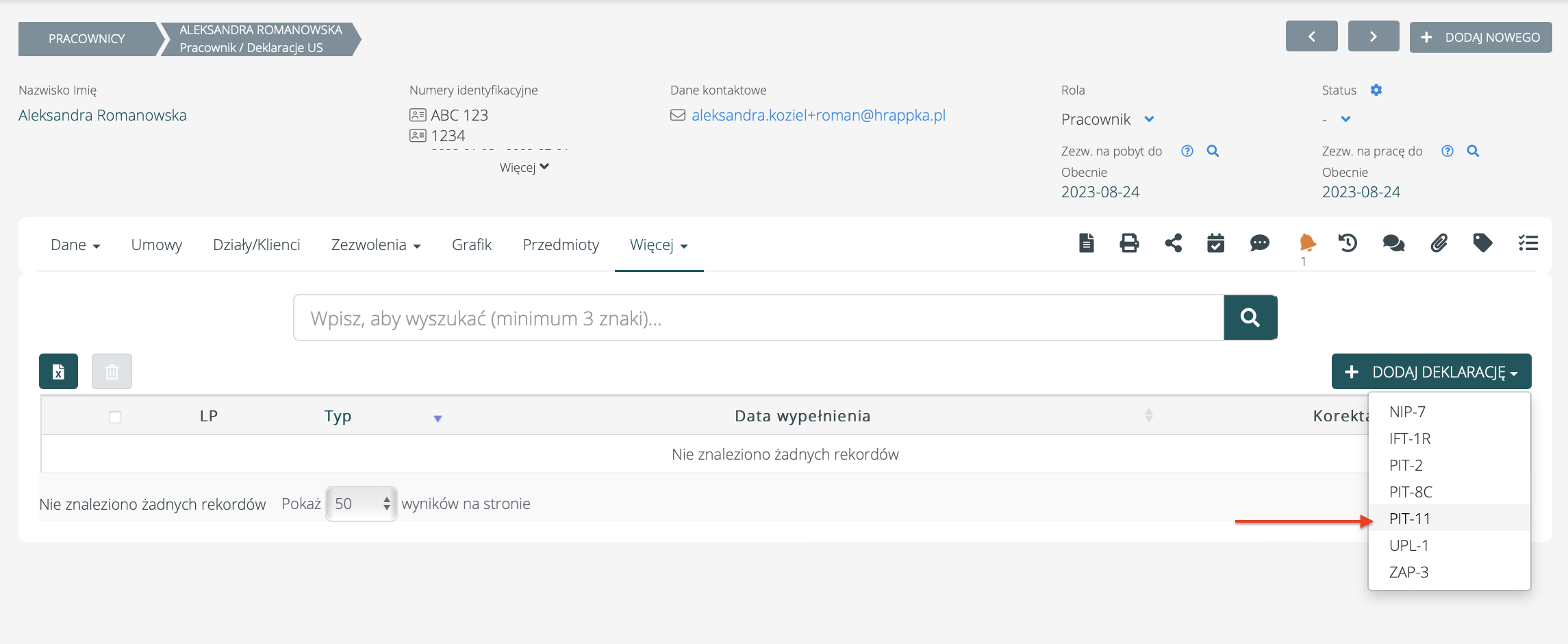Click the paperclip attachments icon
This screenshot has height=644, width=1568.
(x=1439, y=243)
